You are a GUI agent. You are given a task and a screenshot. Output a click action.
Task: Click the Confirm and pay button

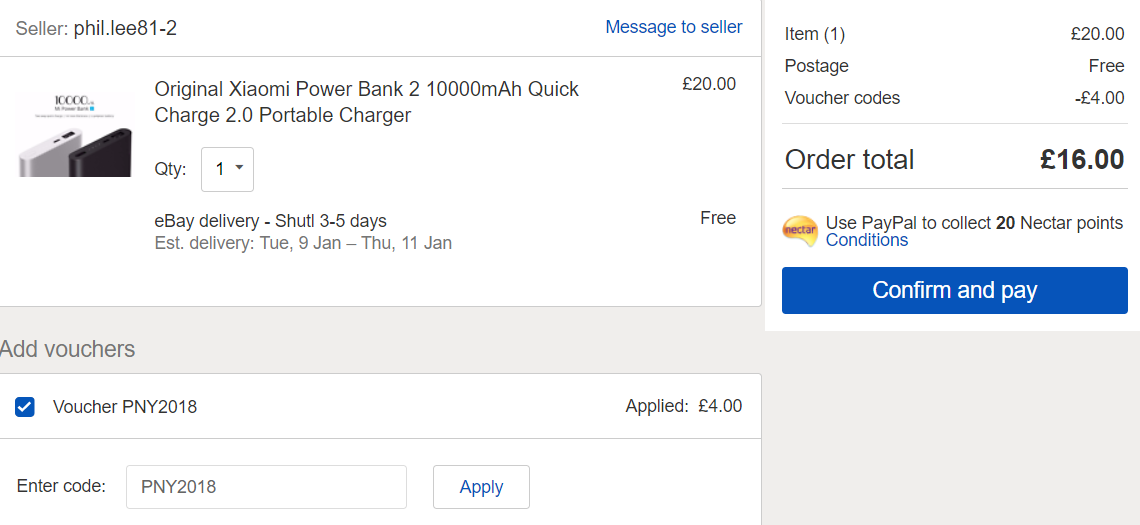[955, 290]
